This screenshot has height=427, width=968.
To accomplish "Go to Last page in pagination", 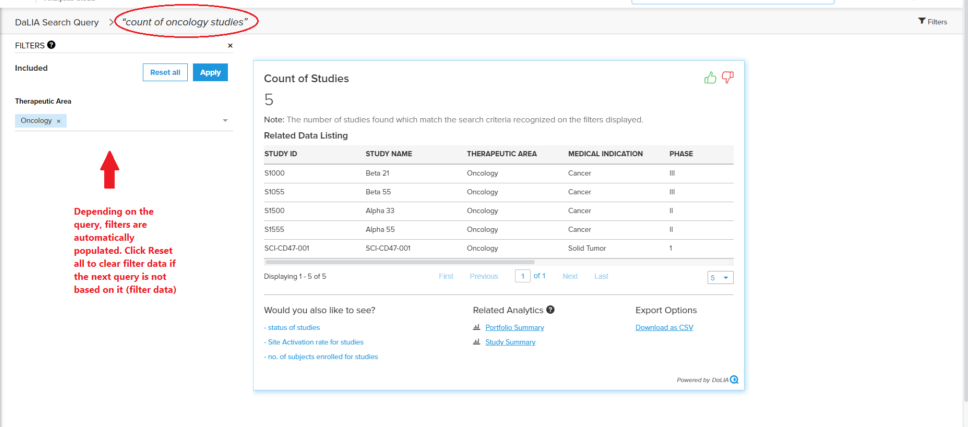I will pos(601,276).
